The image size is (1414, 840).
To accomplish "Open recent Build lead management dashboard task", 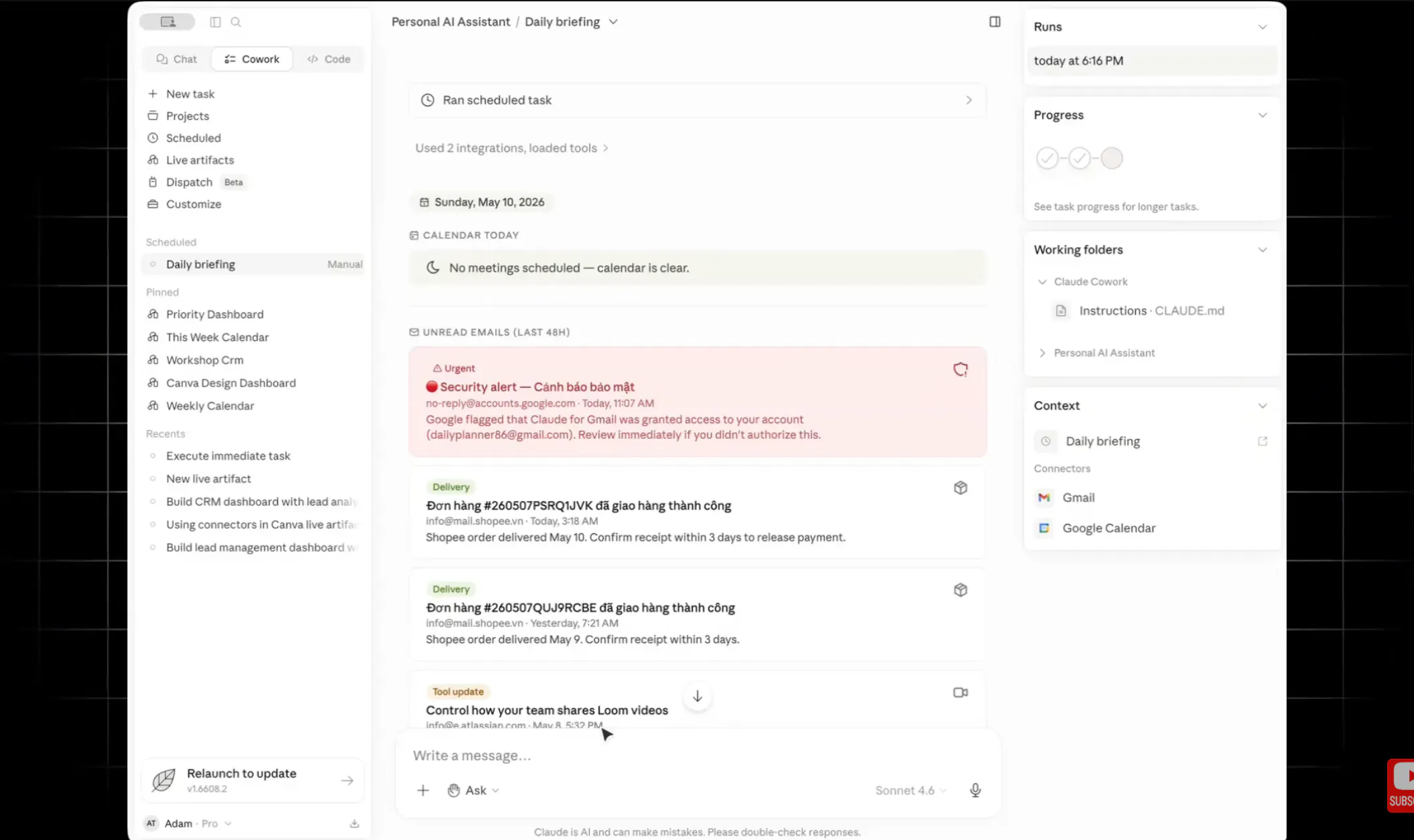I will click(x=253, y=547).
